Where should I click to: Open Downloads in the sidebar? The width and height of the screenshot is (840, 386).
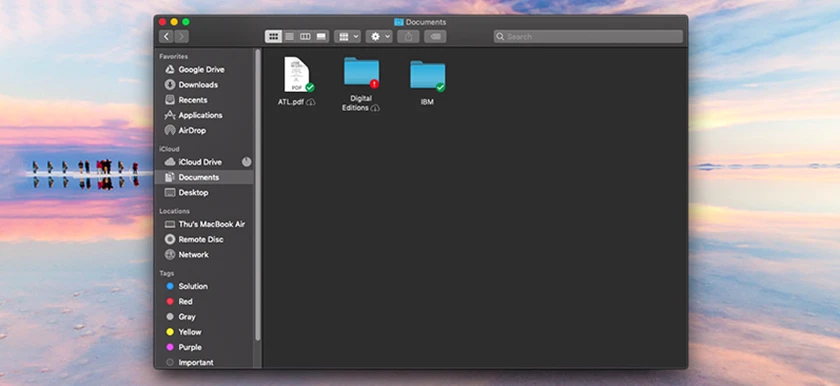click(x=204, y=85)
